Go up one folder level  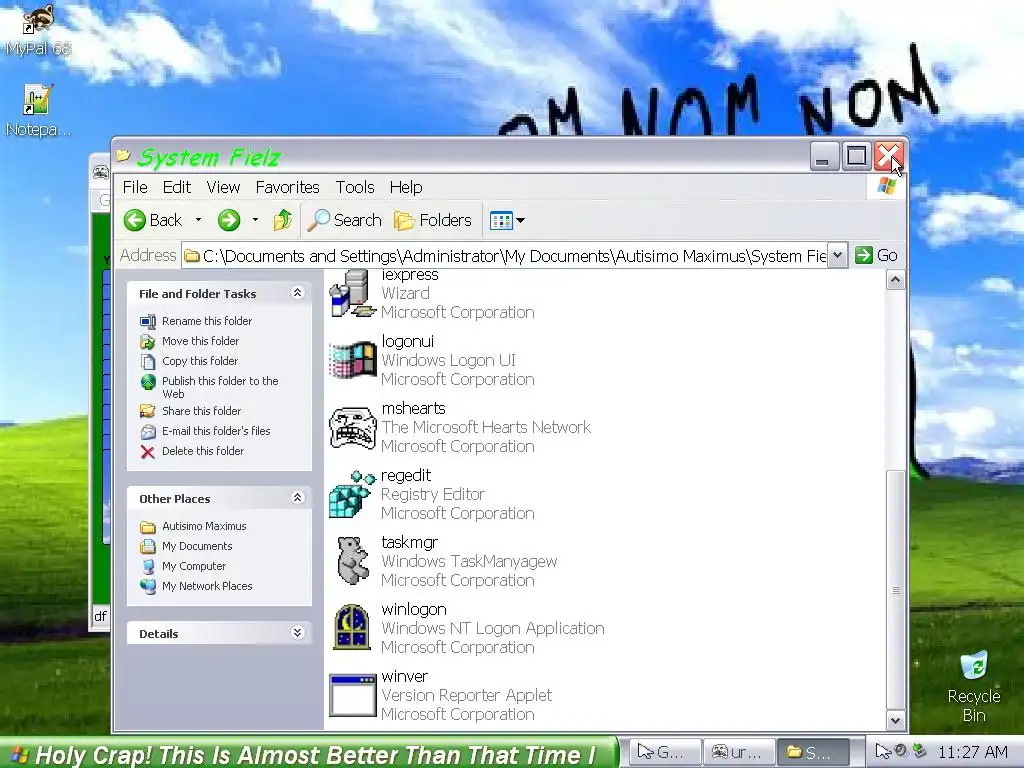[283, 220]
